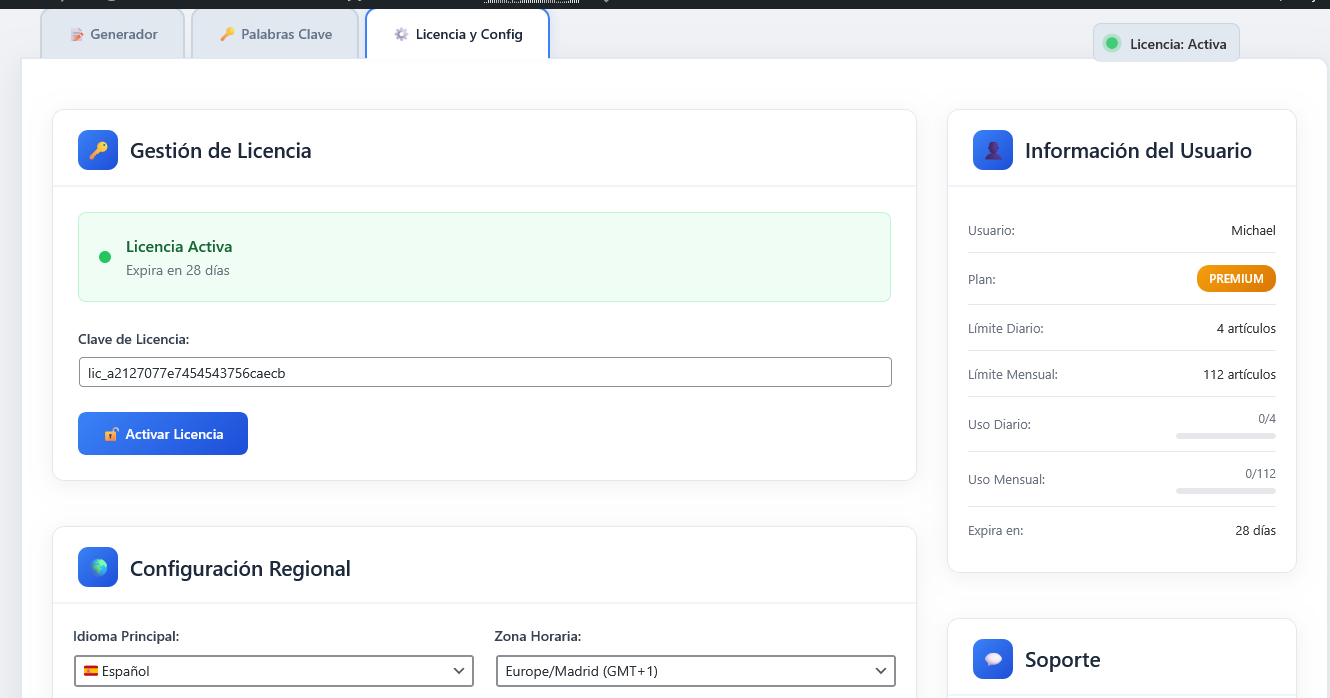This screenshot has width=1330, height=698.
Task: Click the 'Idioma Principal:' label
Action: pos(126,636)
